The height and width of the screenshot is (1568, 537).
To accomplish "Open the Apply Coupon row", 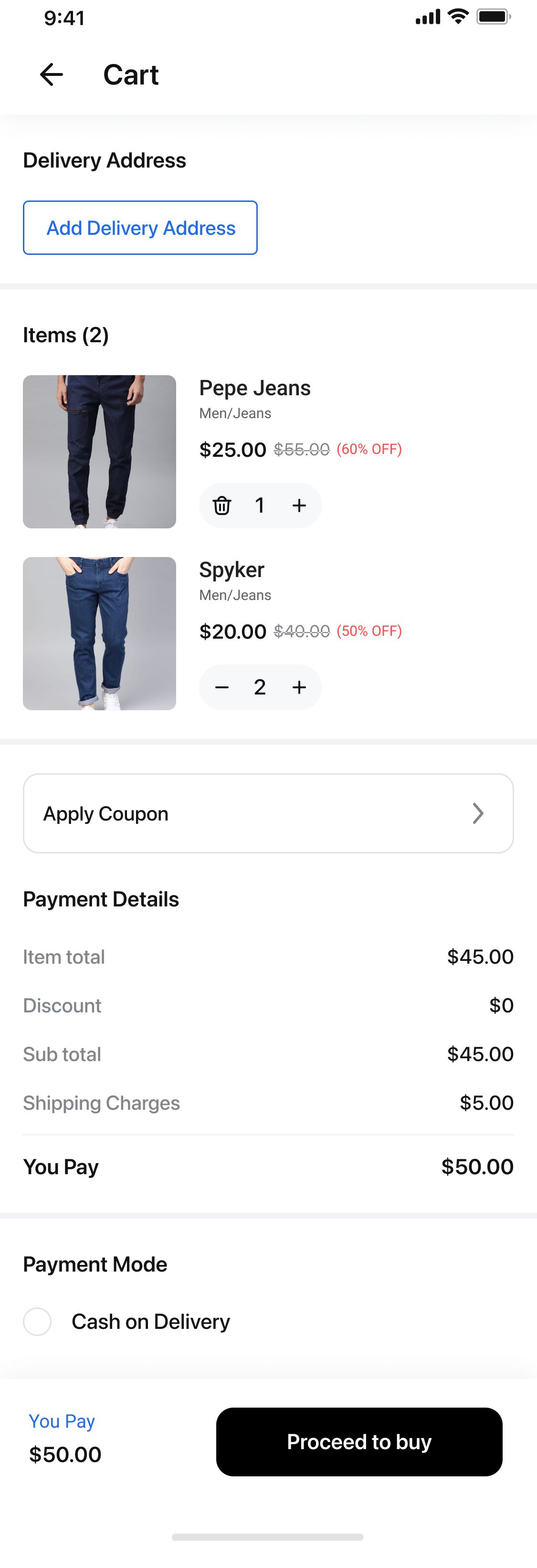I will click(268, 813).
